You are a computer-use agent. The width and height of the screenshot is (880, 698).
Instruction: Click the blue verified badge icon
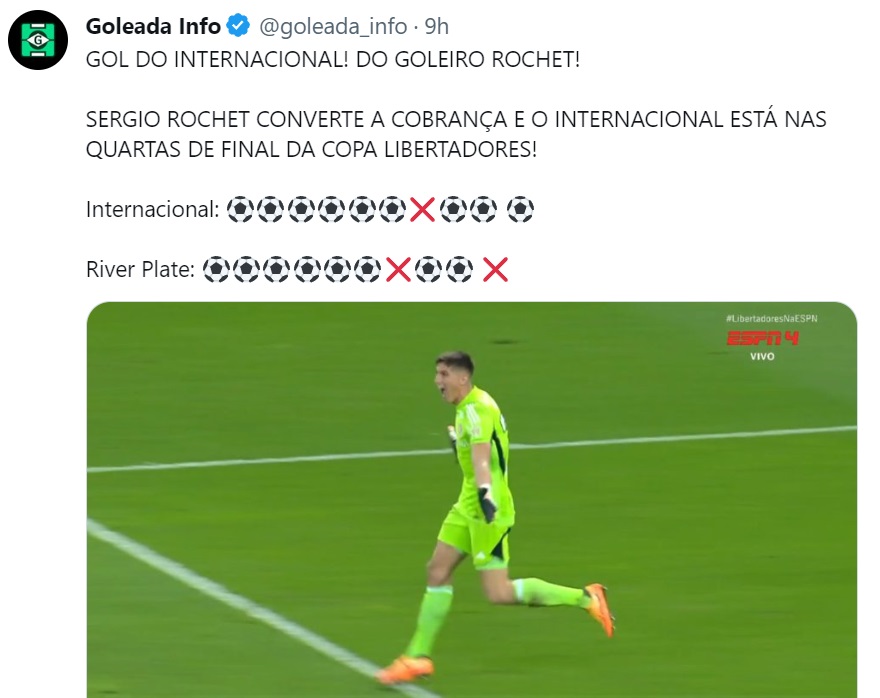(x=238, y=26)
